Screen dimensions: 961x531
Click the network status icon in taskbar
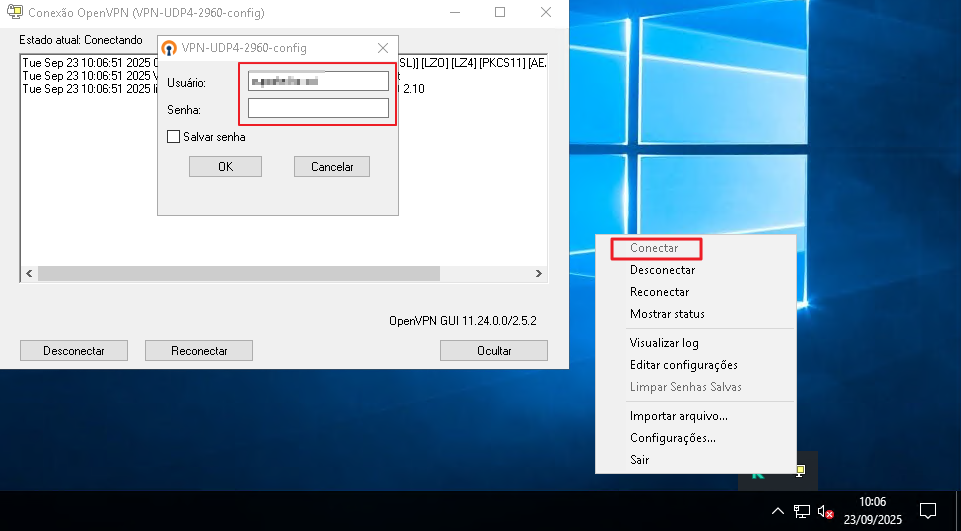pyautogui.click(x=801, y=511)
